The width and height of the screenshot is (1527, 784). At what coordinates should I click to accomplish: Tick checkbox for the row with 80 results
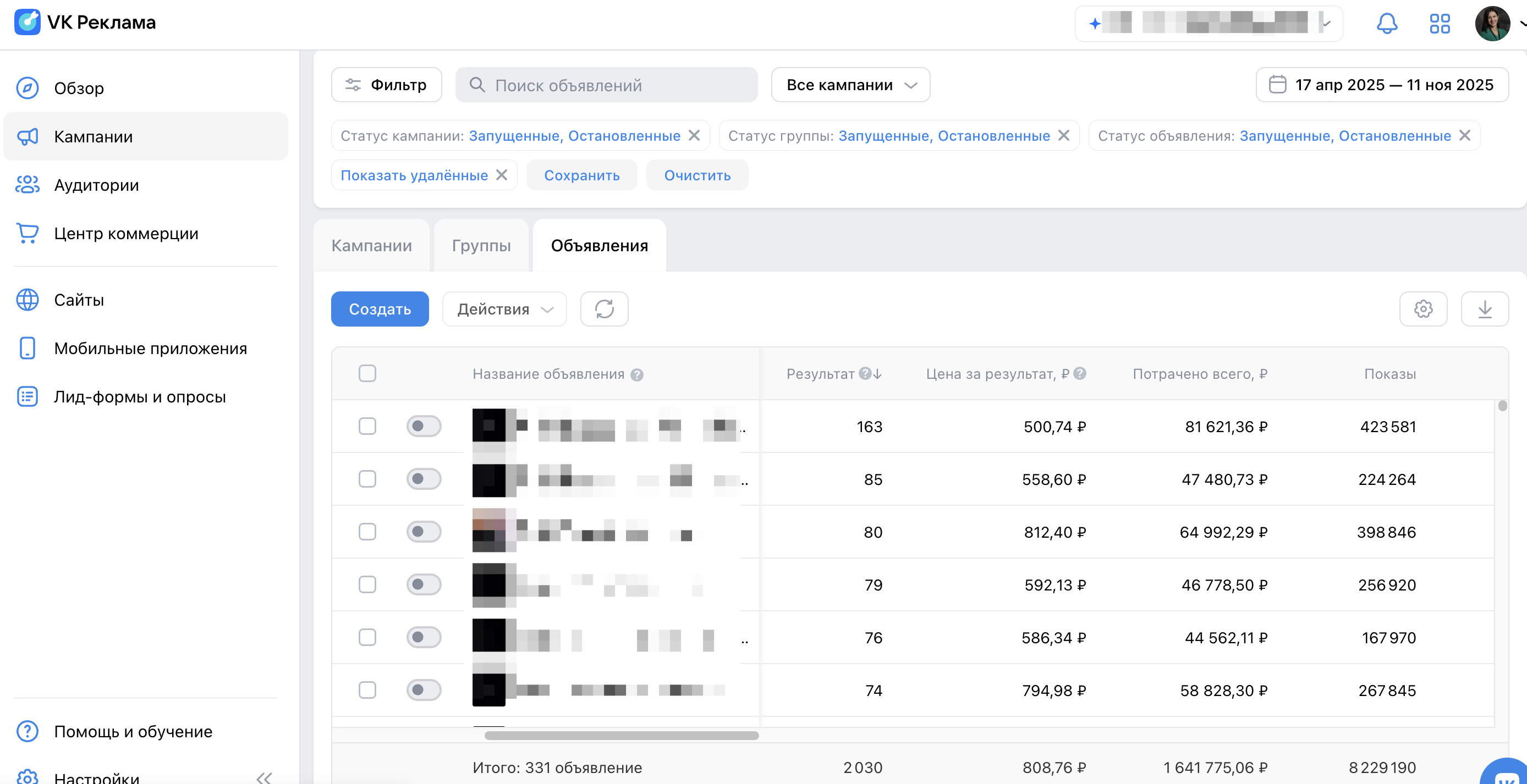[x=367, y=532]
